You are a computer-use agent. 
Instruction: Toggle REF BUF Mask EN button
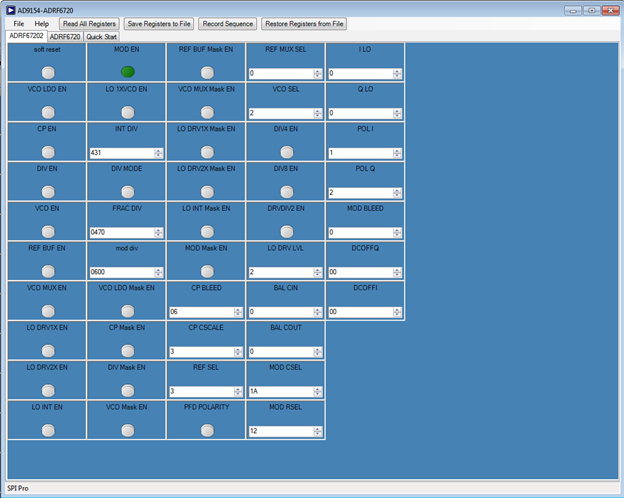[207, 73]
